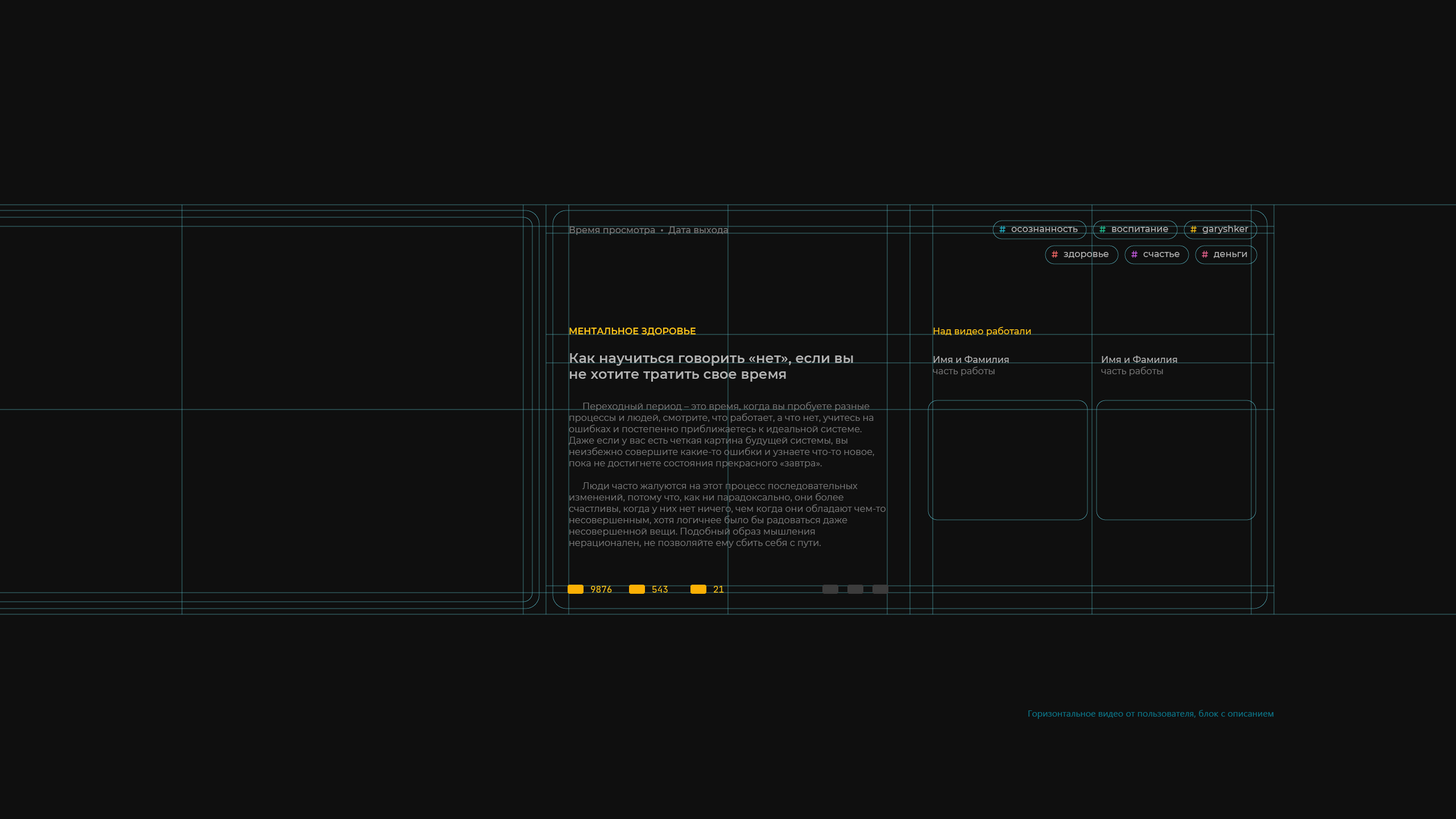Click the middle gray placeholder icon
This screenshot has width=1456, height=819.
[x=855, y=589]
